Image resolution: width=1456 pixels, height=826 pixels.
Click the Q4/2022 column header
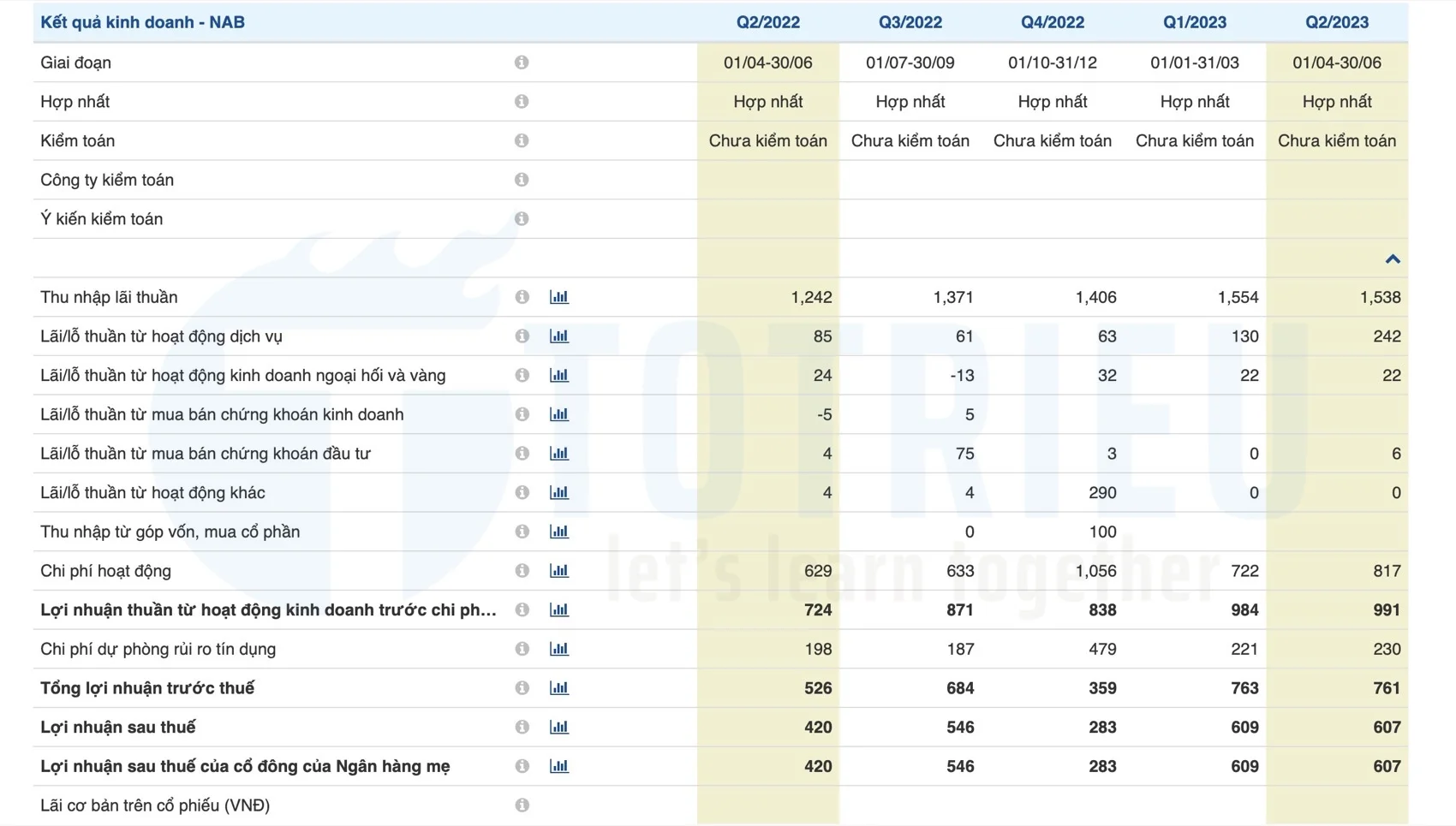tap(1052, 22)
